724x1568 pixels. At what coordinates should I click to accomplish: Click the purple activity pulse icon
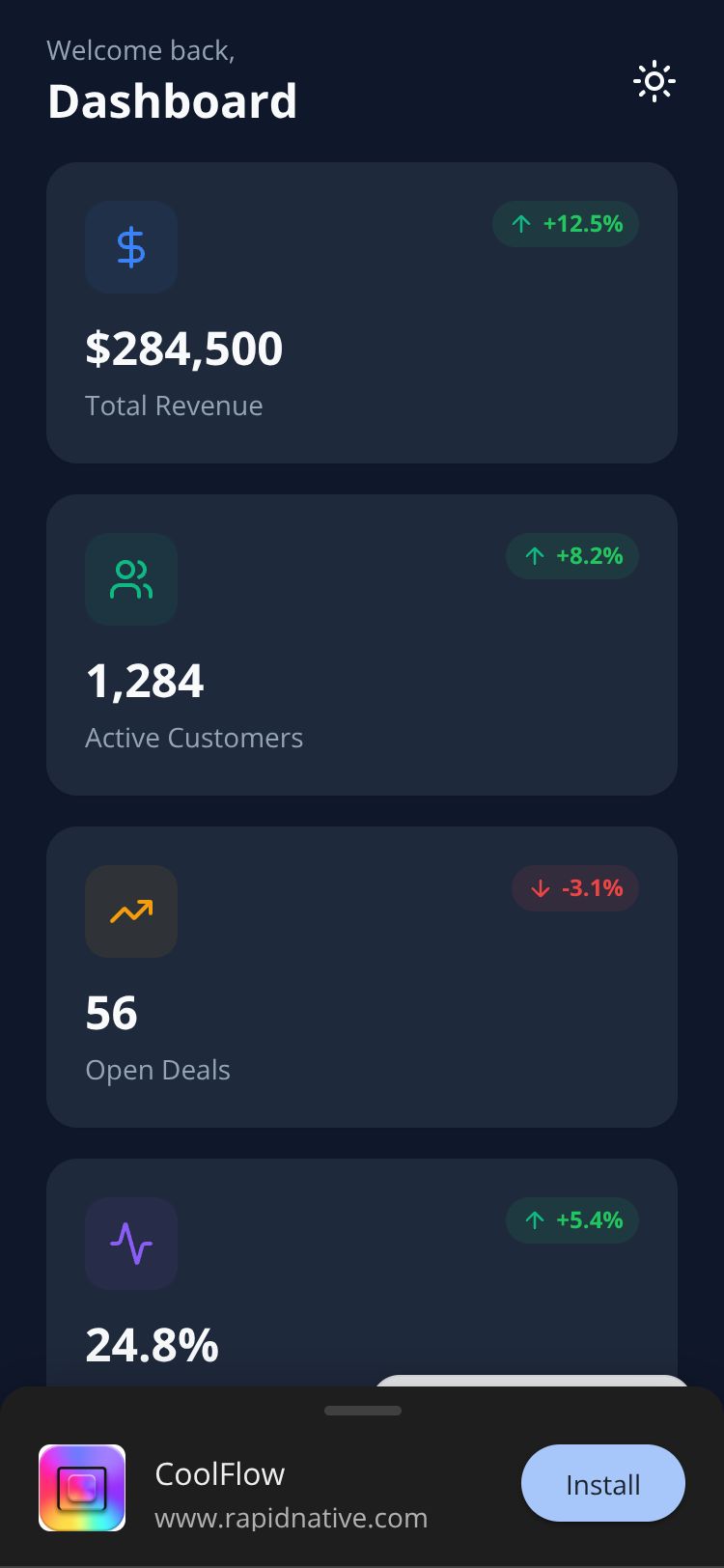(131, 1244)
